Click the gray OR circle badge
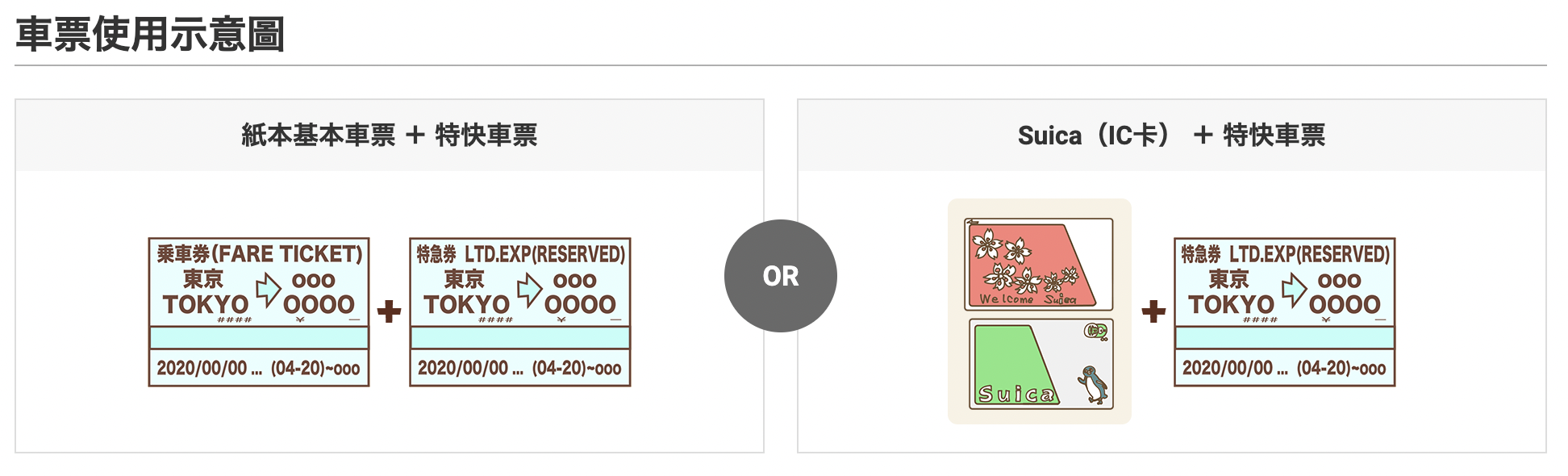The width and height of the screenshot is (1568, 476). tap(780, 276)
